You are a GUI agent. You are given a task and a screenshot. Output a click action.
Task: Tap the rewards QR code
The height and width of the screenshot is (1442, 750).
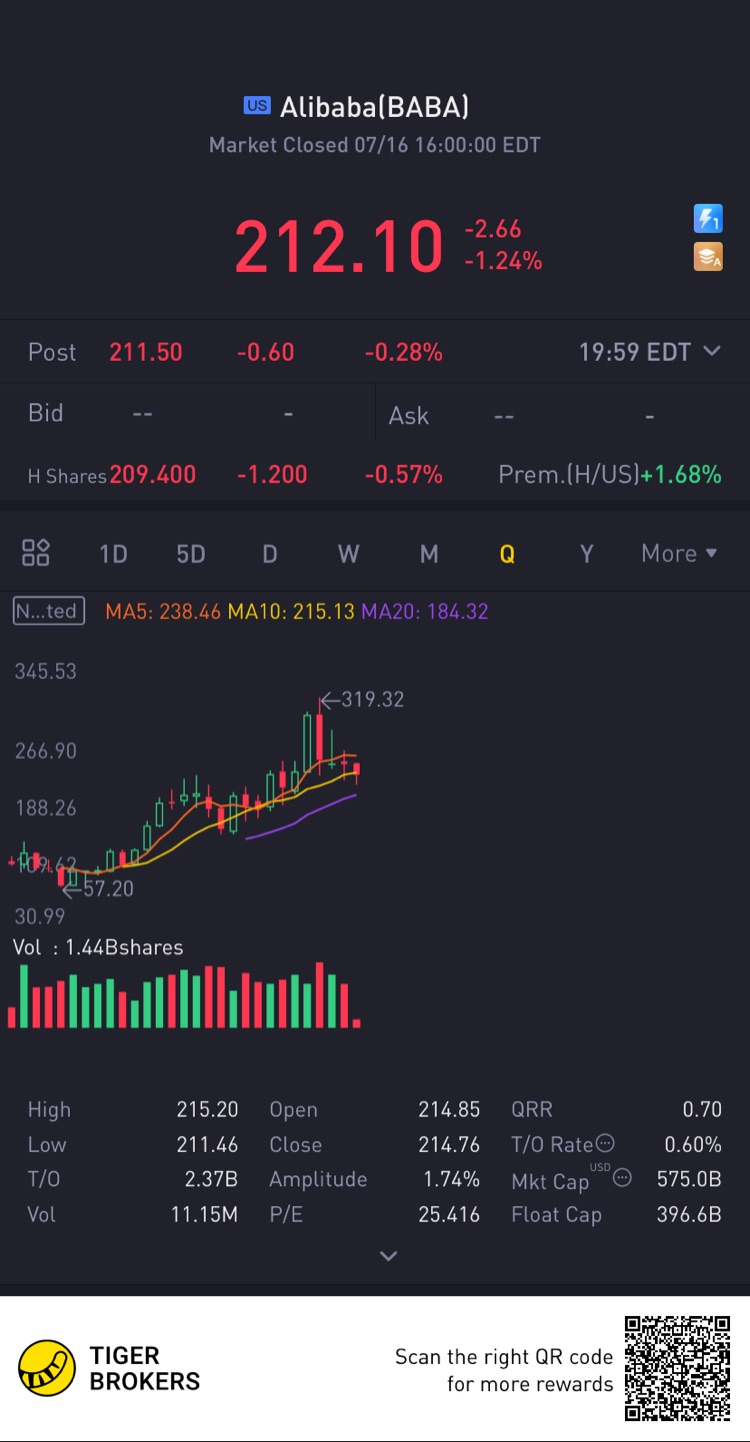pyautogui.click(x=677, y=1368)
